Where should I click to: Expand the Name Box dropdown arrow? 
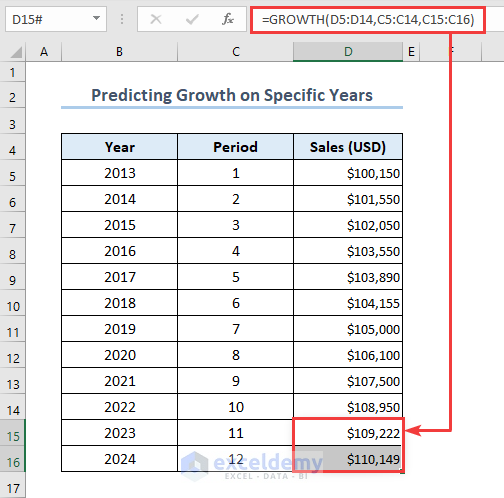96,18
